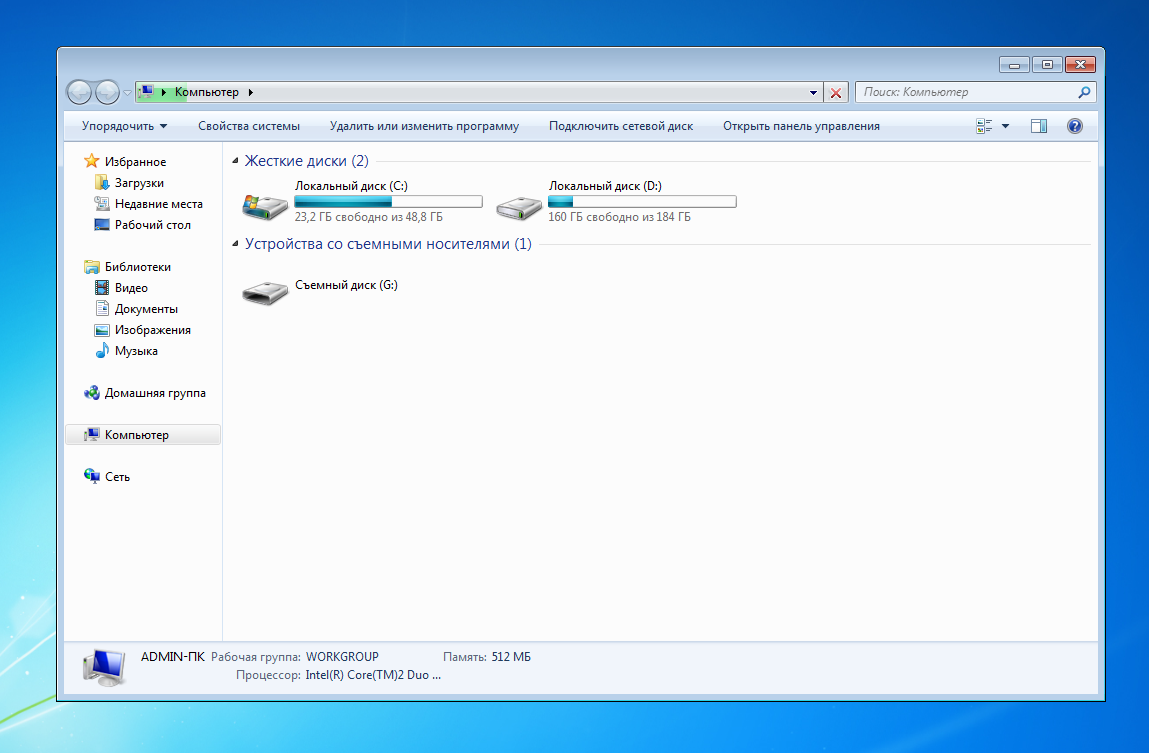The height and width of the screenshot is (753, 1149).
Task: Click the search magnifier icon
Action: [1084, 92]
